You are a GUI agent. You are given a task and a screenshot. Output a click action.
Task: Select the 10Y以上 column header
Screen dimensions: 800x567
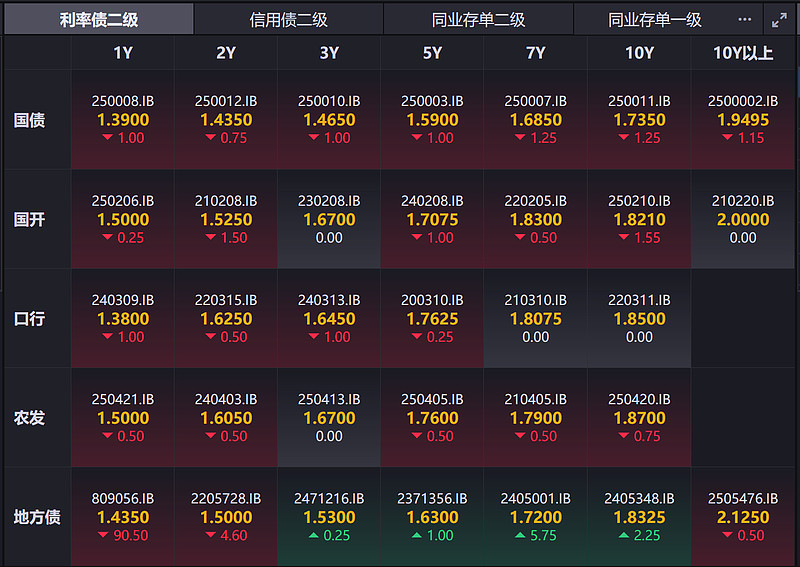(x=743, y=53)
